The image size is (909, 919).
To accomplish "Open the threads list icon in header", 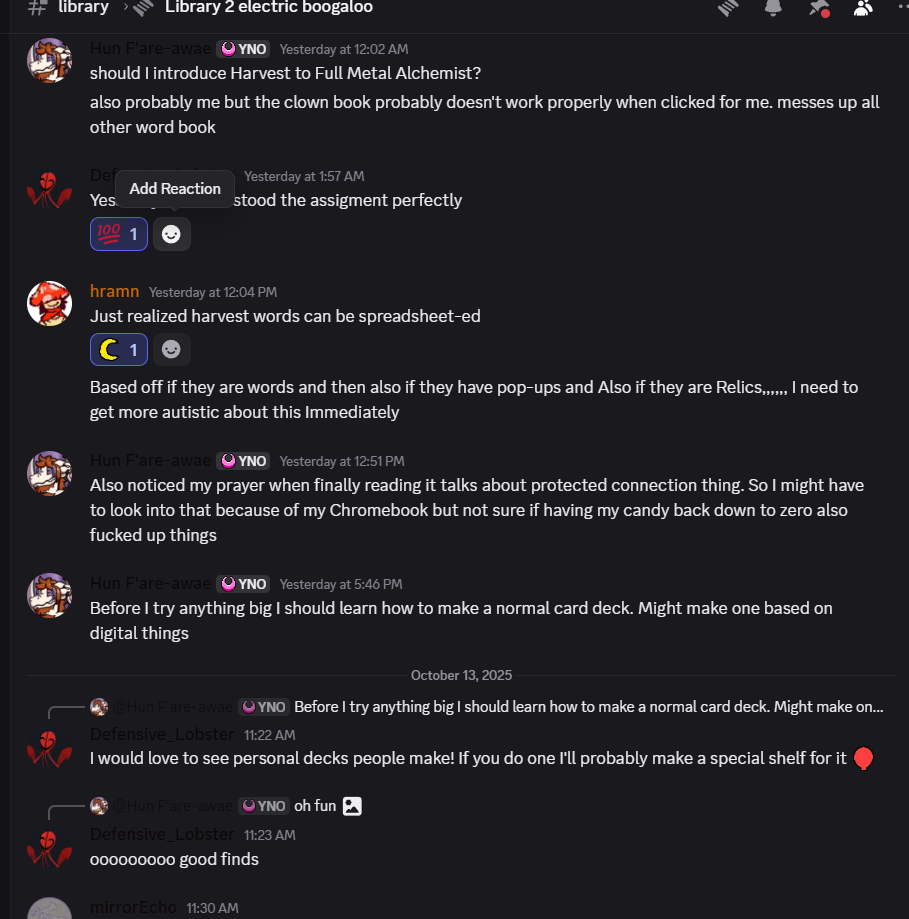I will pyautogui.click(x=729, y=8).
